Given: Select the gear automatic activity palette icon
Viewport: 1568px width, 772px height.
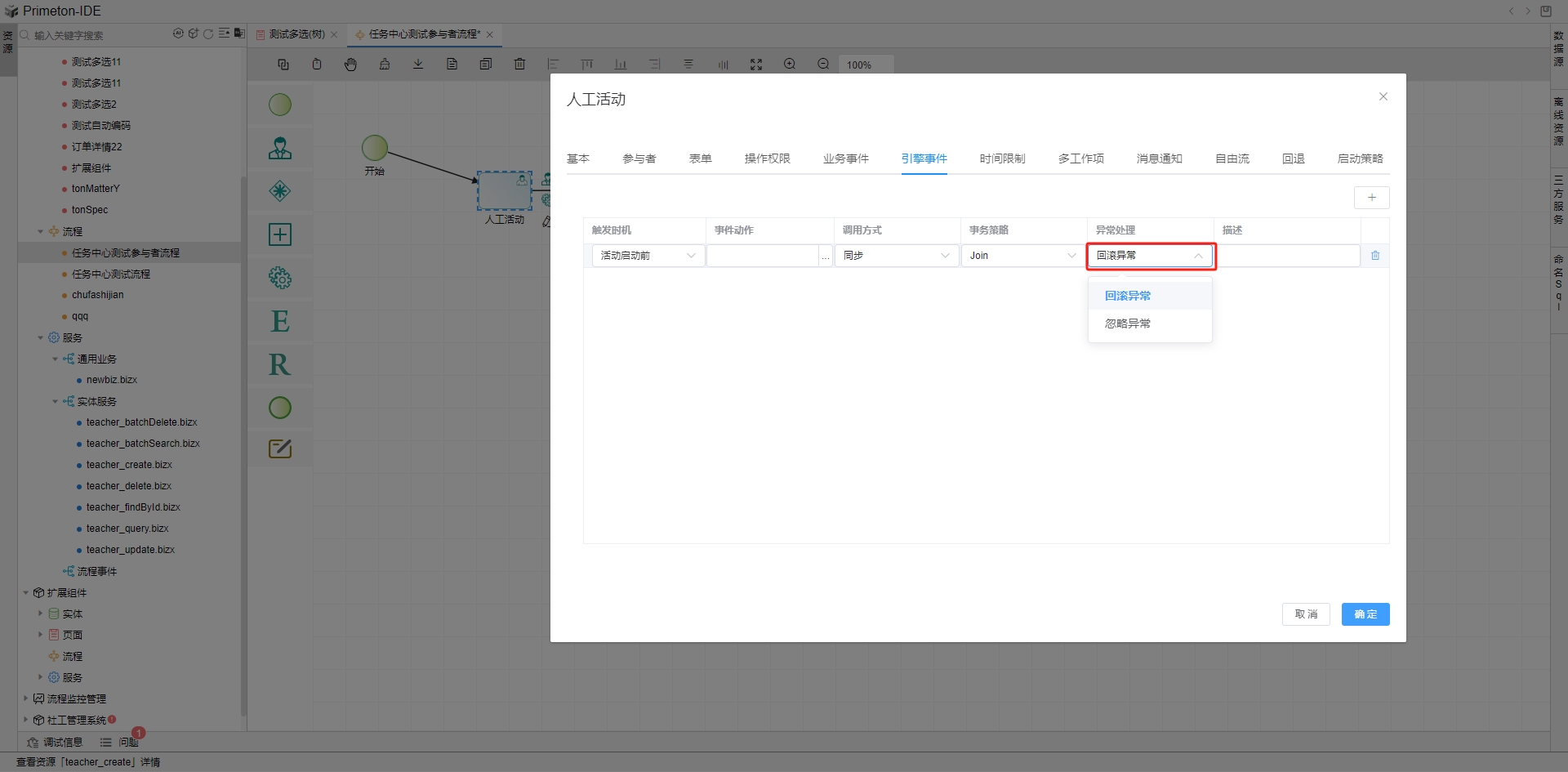Looking at the screenshot, I should pyautogui.click(x=280, y=279).
